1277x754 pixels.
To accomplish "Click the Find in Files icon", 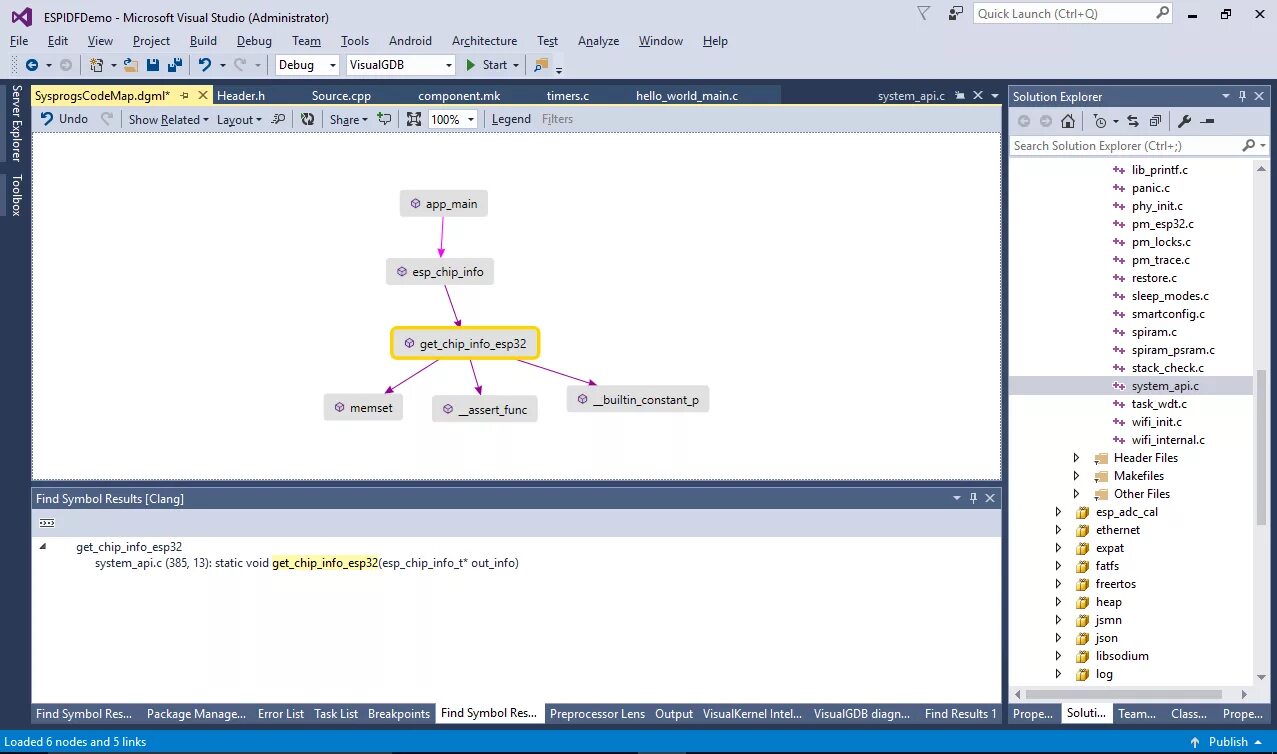I will [541, 65].
